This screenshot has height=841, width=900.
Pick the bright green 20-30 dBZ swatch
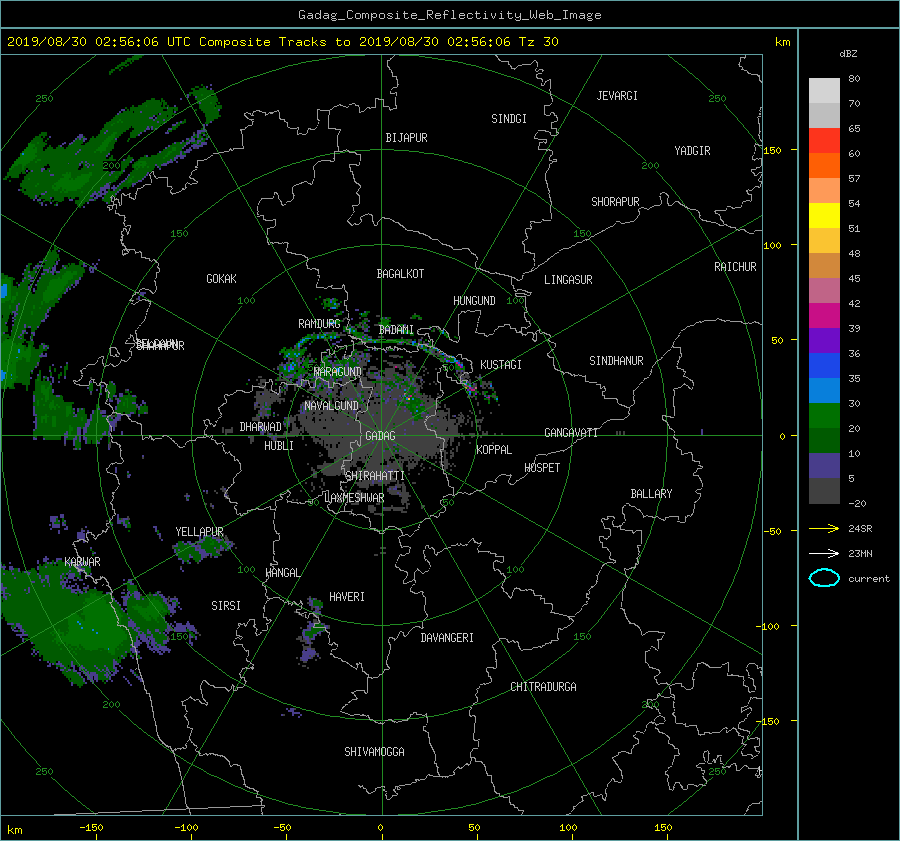point(824,416)
